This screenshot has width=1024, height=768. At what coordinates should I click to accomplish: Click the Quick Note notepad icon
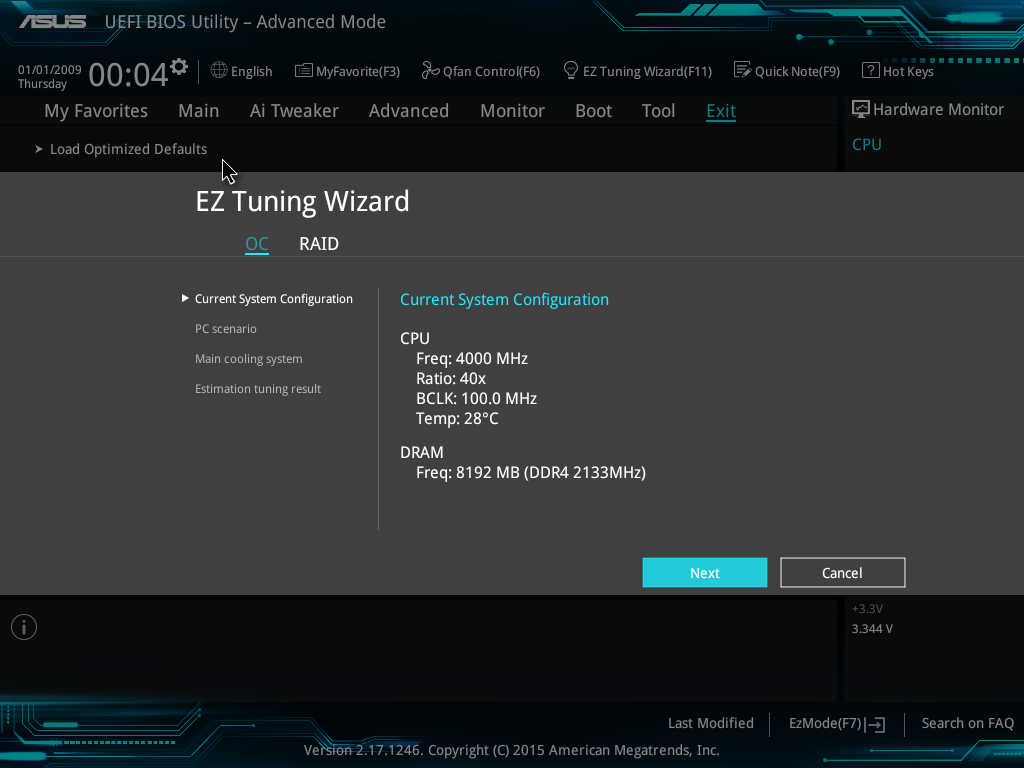point(743,71)
